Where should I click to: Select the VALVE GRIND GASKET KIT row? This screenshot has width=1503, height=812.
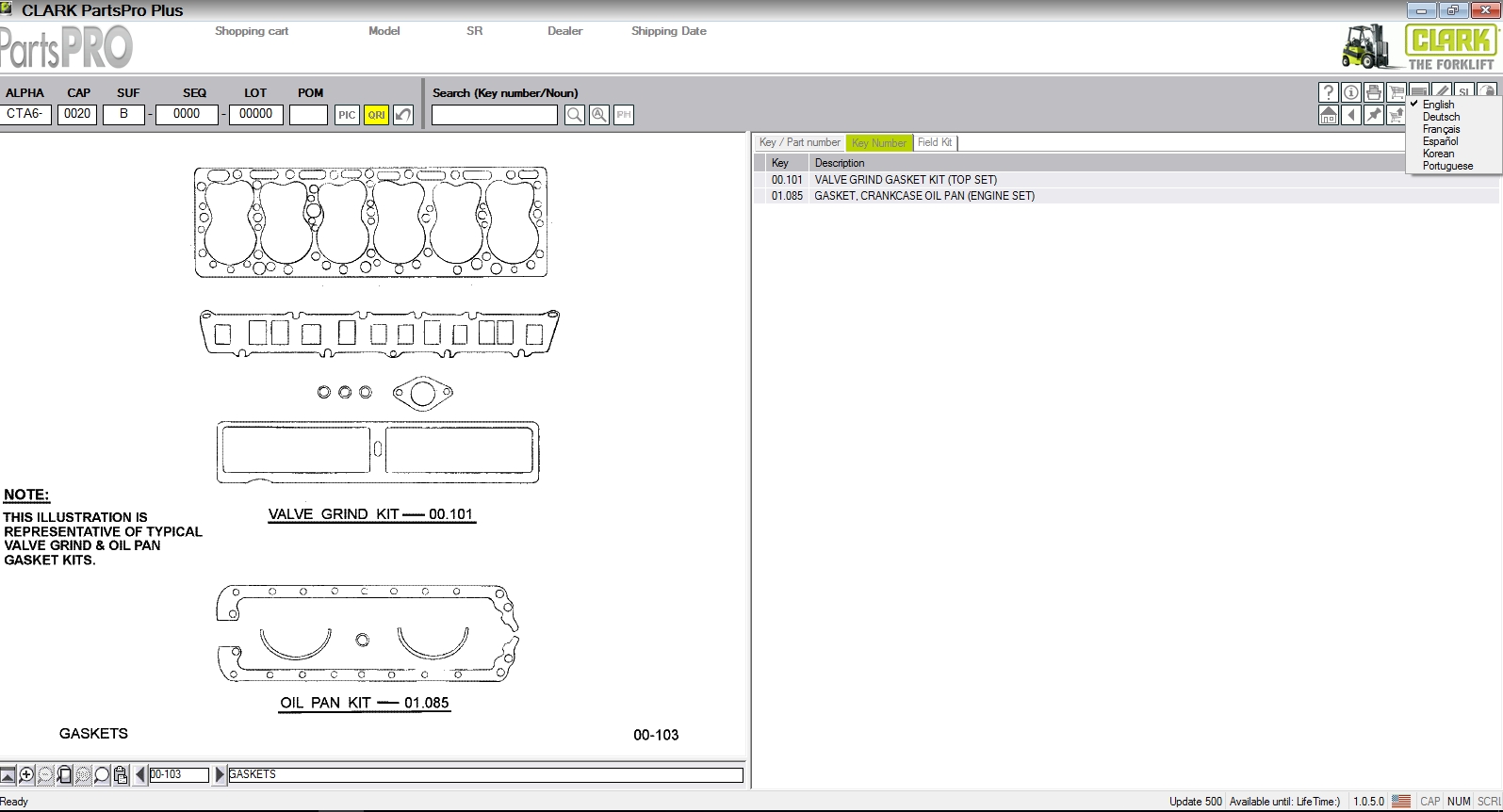tap(905, 180)
